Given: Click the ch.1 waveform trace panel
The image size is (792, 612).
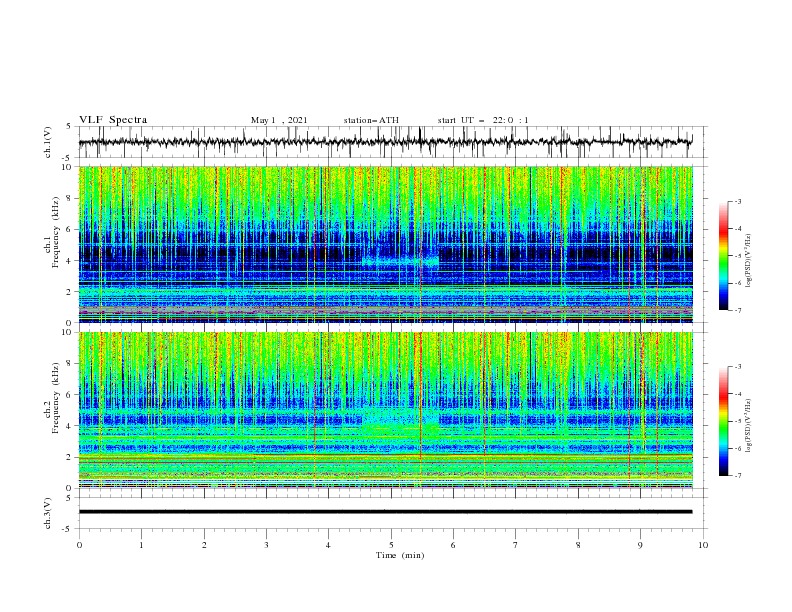Looking at the screenshot, I should pyautogui.click(x=393, y=142).
